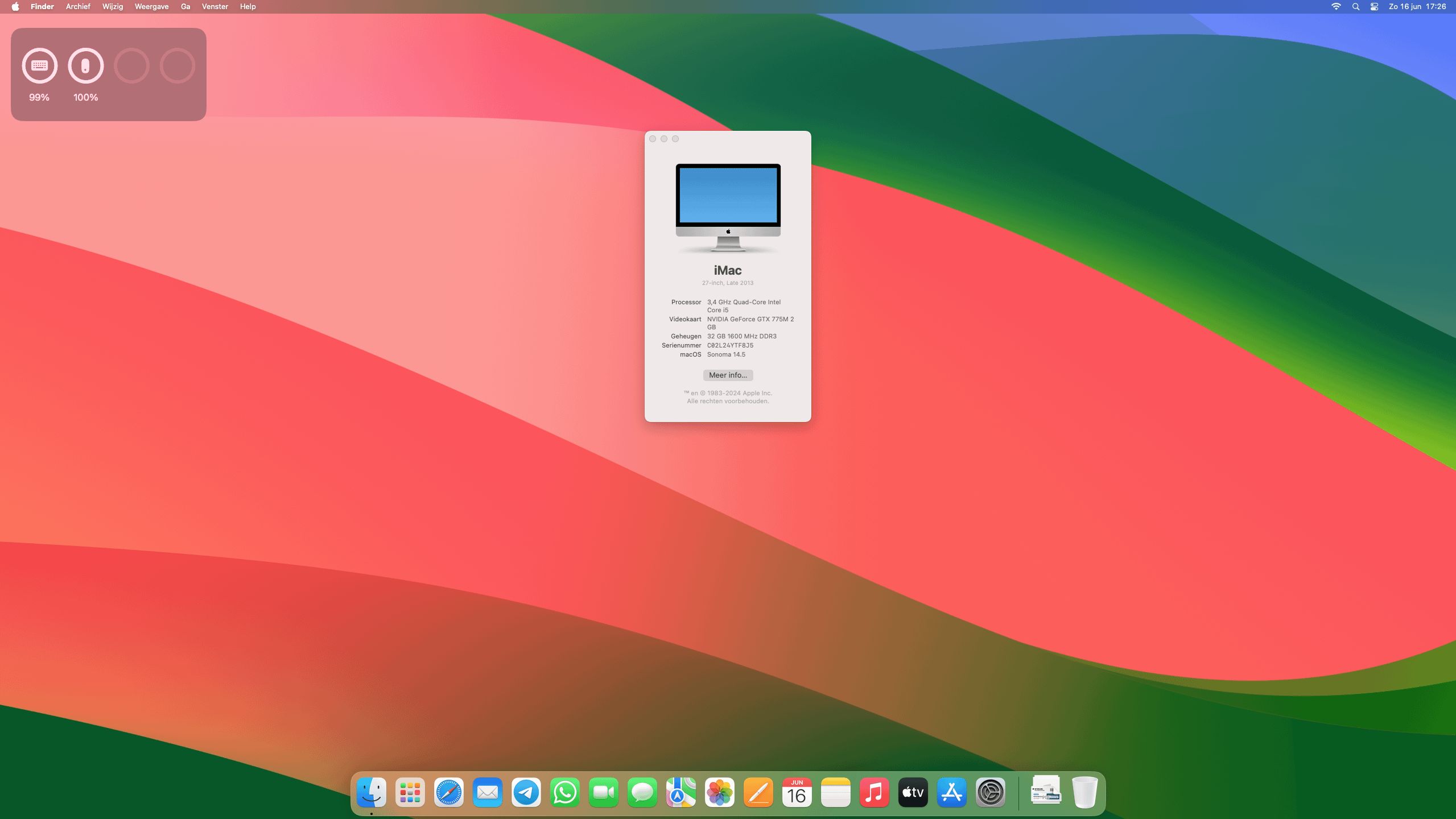Open the Mail app in Dock
This screenshot has height=819, width=1456.
488,792
